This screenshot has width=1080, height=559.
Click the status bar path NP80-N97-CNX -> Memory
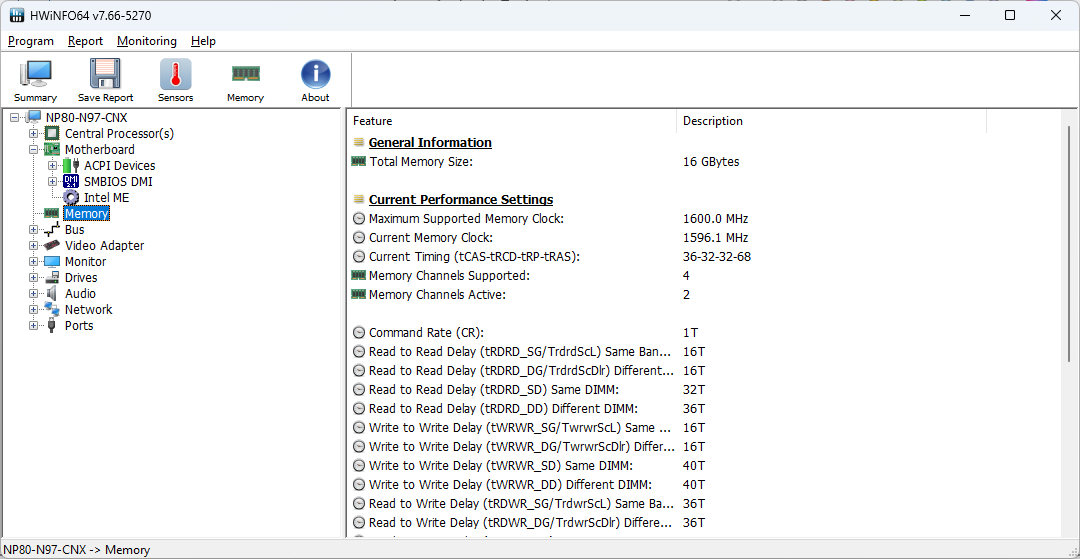(x=76, y=550)
